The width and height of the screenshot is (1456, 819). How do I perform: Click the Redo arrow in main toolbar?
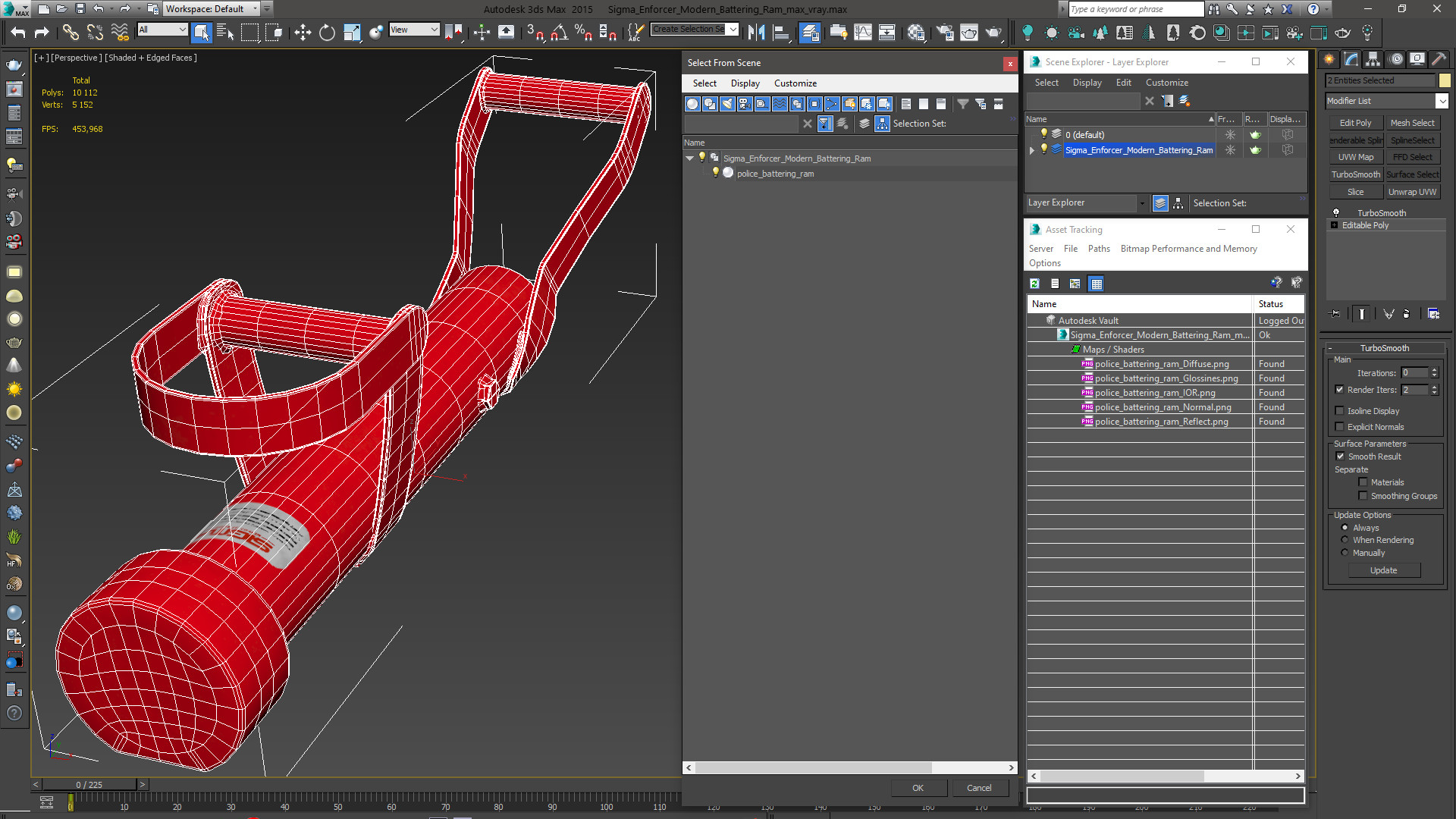pos(42,33)
